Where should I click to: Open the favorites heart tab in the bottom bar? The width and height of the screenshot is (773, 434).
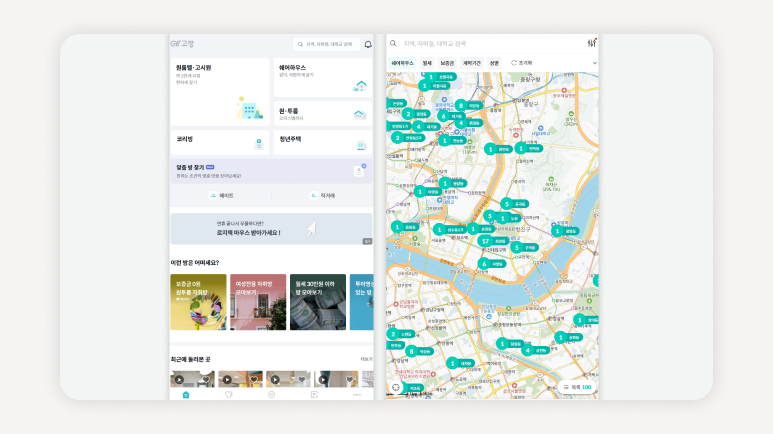[229, 395]
